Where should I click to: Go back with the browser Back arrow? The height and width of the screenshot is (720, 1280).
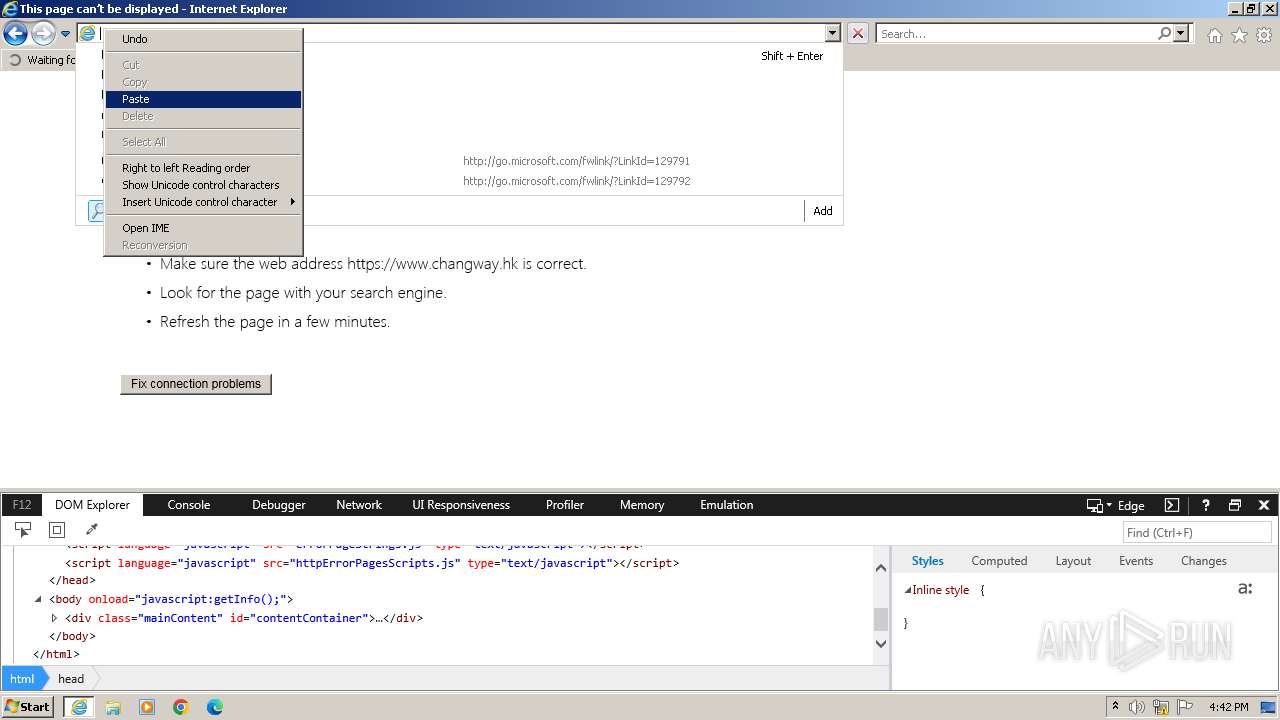point(15,34)
